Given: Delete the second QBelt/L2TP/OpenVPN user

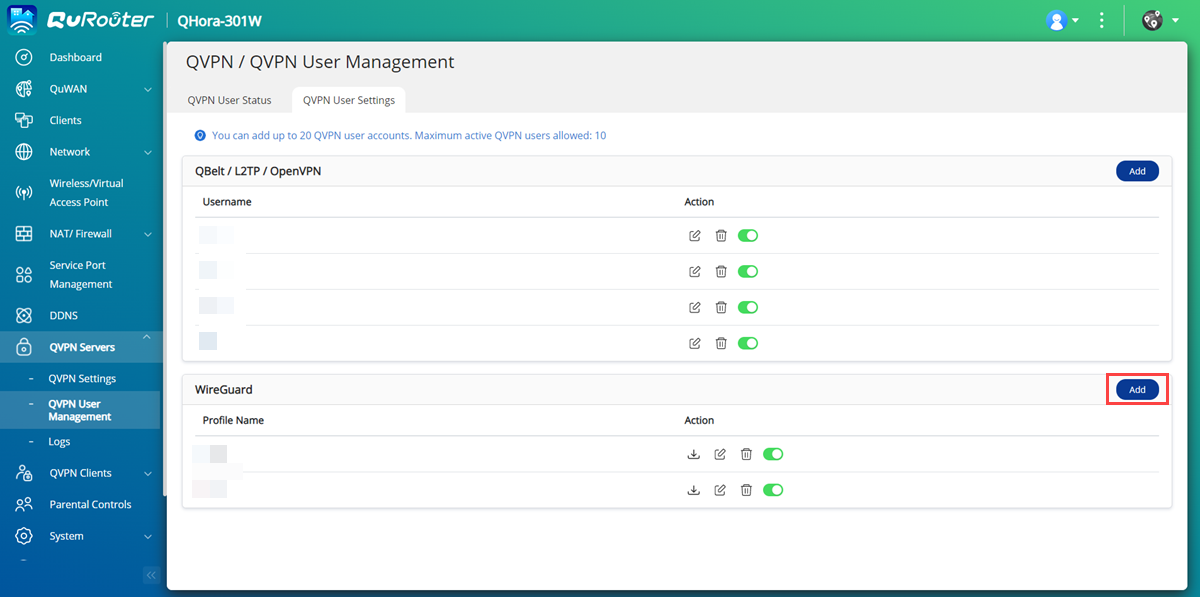Looking at the screenshot, I should pyautogui.click(x=721, y=272).
